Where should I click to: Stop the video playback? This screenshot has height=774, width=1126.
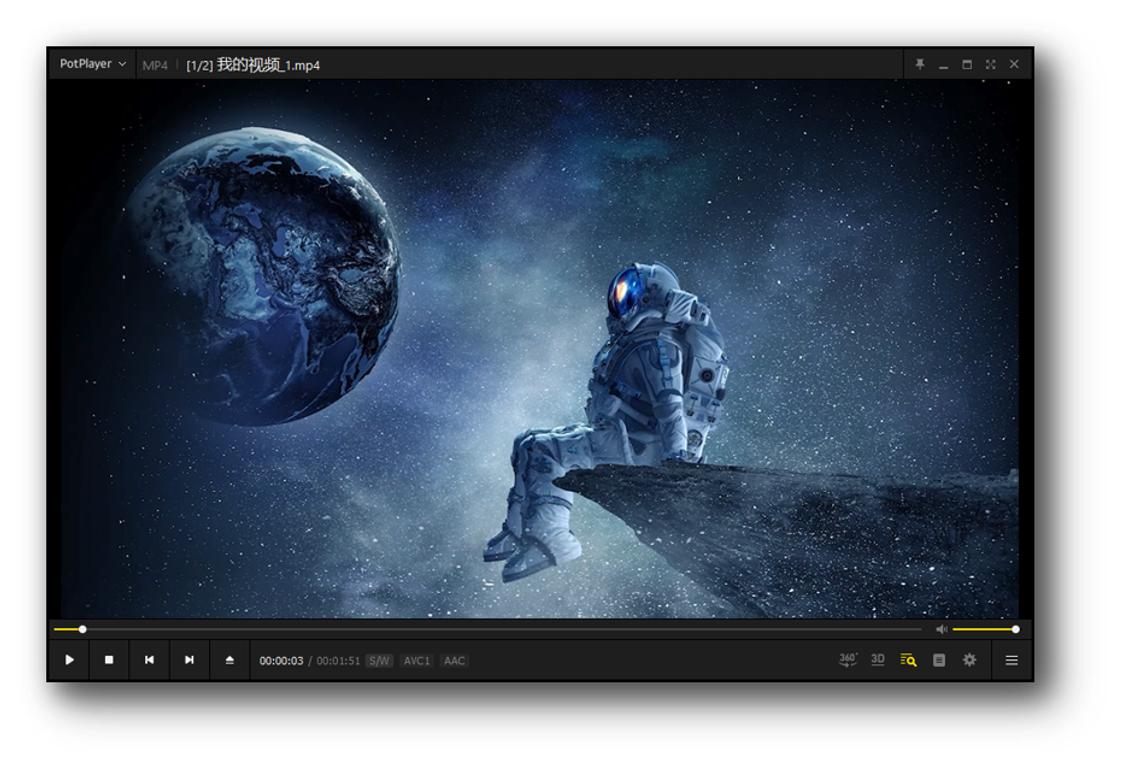109,660
